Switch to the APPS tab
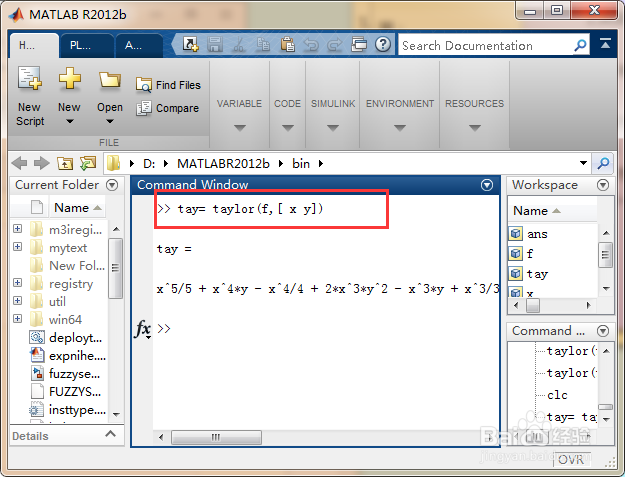The height and width of the screenshot is (477, 625). pyautogui.click(x=138, y=45)
